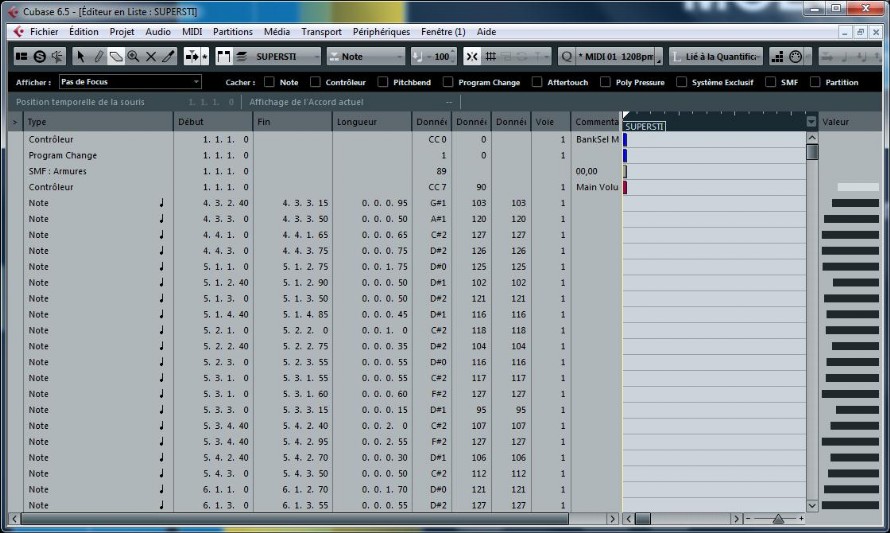Image resolution: width=890 pixels, height=533 pixels.
Task: Open the Pas de Focus dropdown
Action: coord(130,82)
